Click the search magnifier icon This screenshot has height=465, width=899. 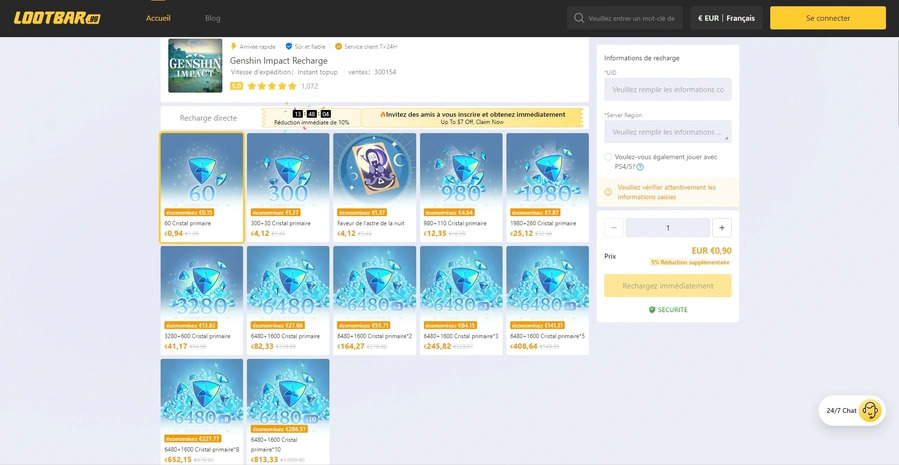pos(579,18)
